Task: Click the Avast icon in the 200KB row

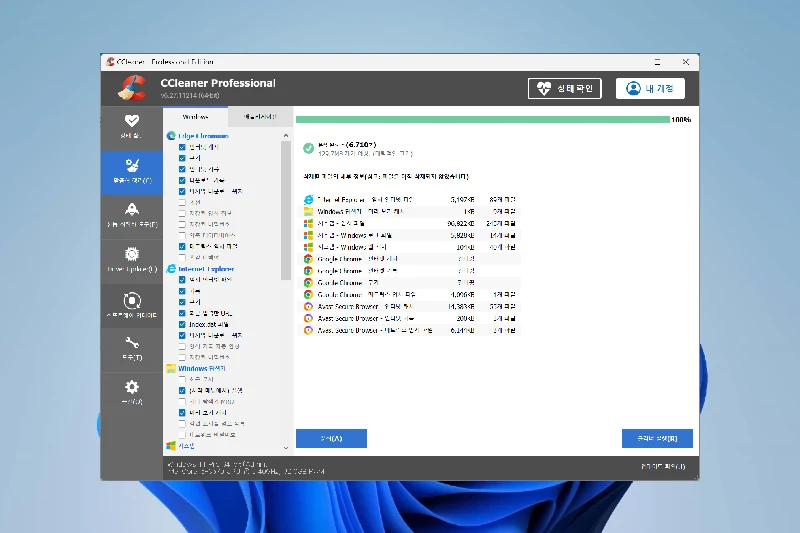Action: pos(308,318)
